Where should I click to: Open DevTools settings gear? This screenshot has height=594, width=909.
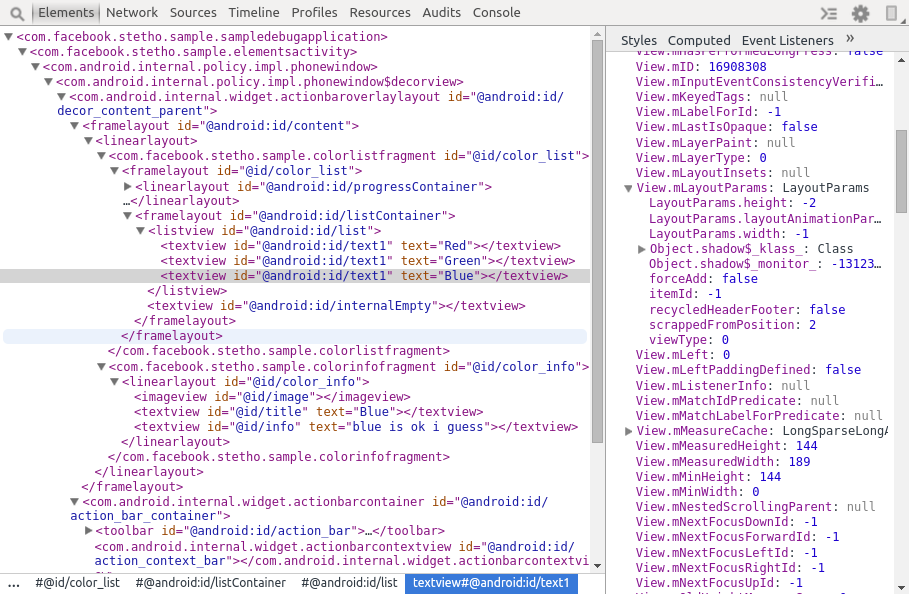(x=860, y=13)
